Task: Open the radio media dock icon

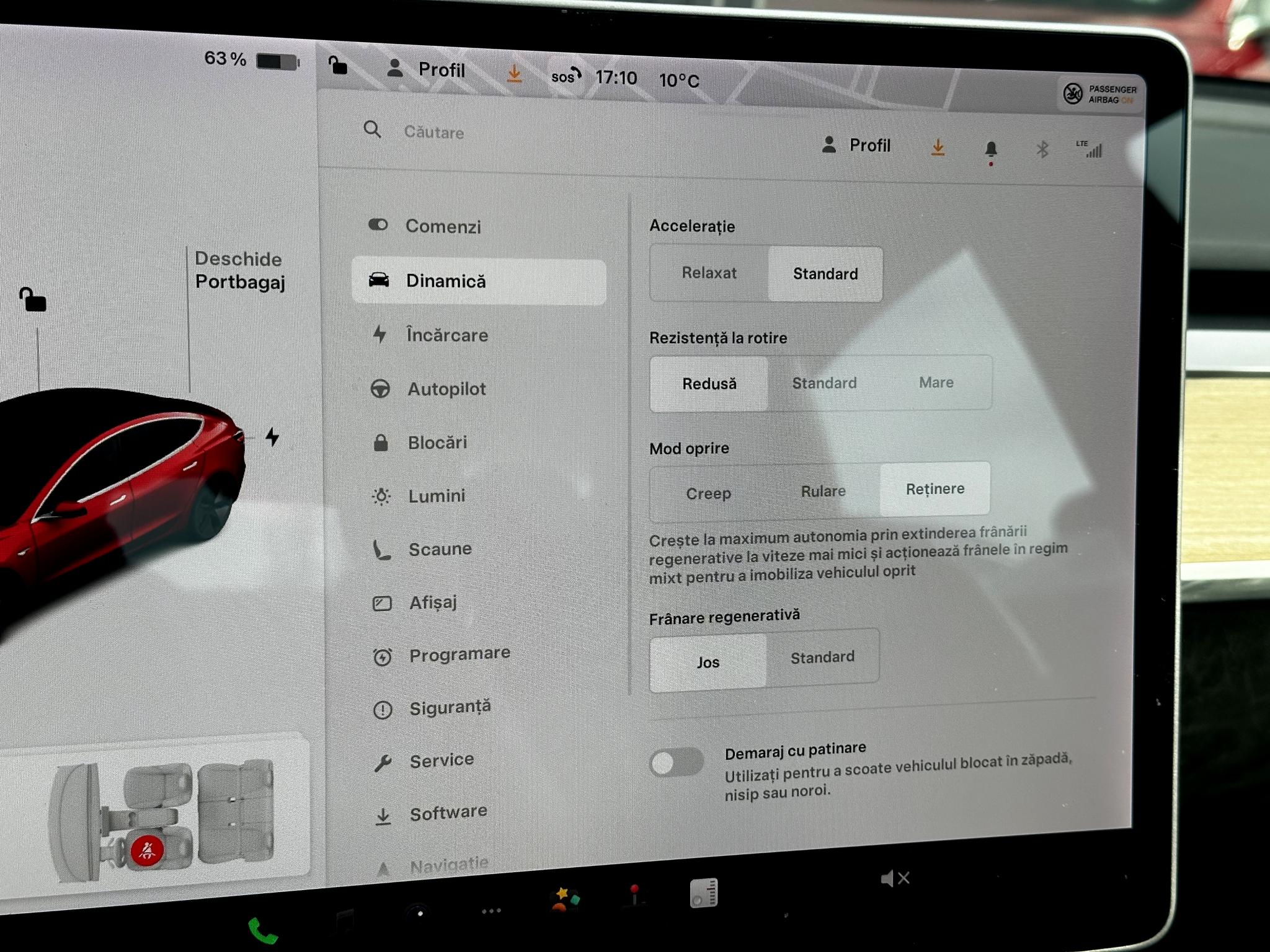Action: click(704, 892)
